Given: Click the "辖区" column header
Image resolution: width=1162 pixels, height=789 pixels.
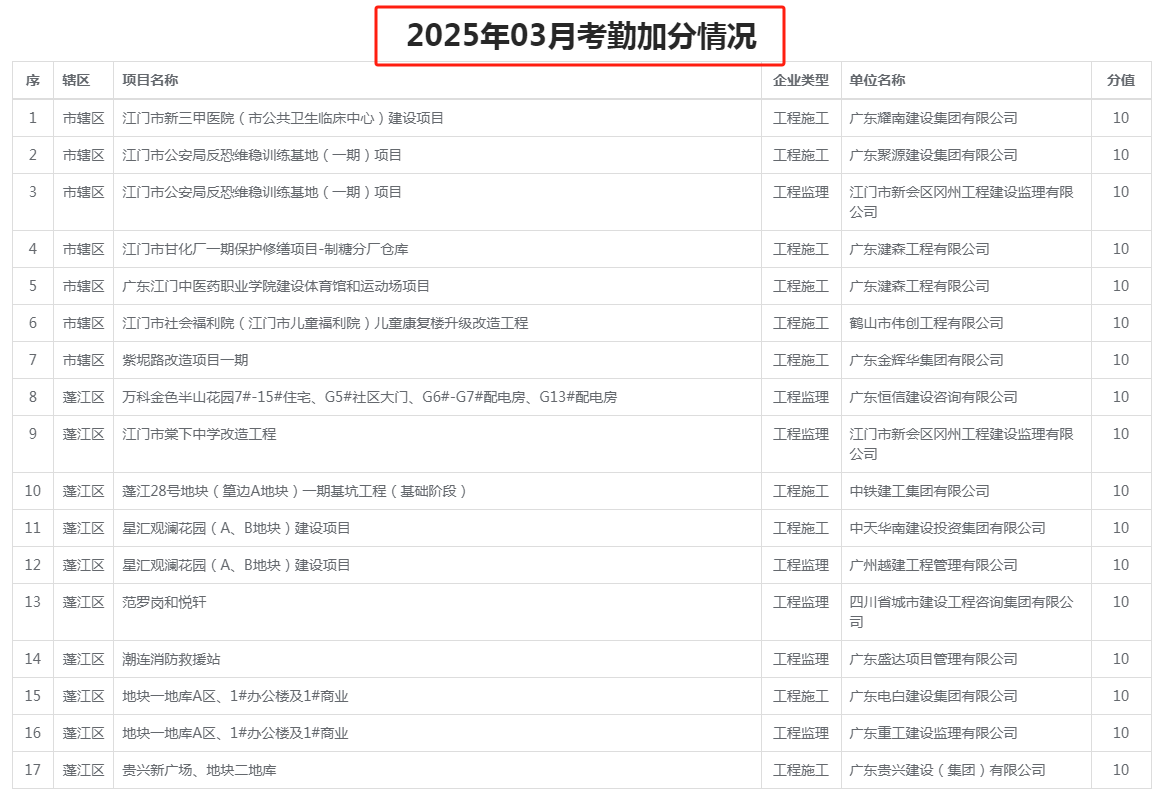Looking at the screenshot, I should point(76,80).
